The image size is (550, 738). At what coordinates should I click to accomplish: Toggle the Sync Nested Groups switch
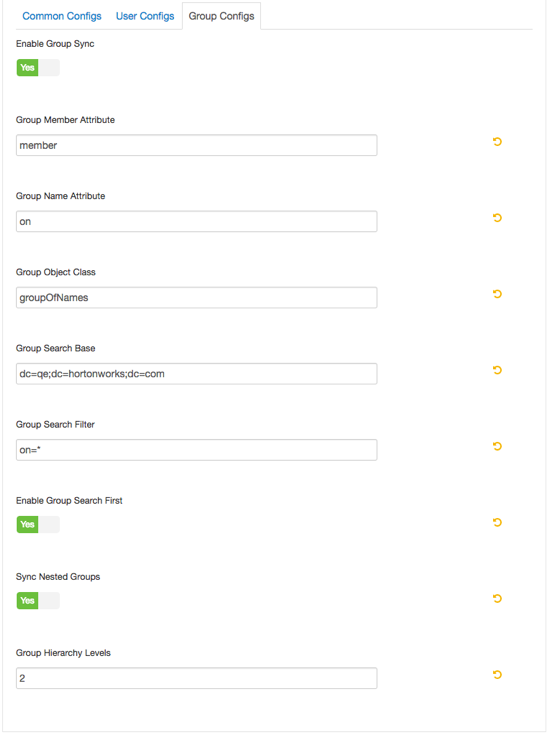coord(38,601)
